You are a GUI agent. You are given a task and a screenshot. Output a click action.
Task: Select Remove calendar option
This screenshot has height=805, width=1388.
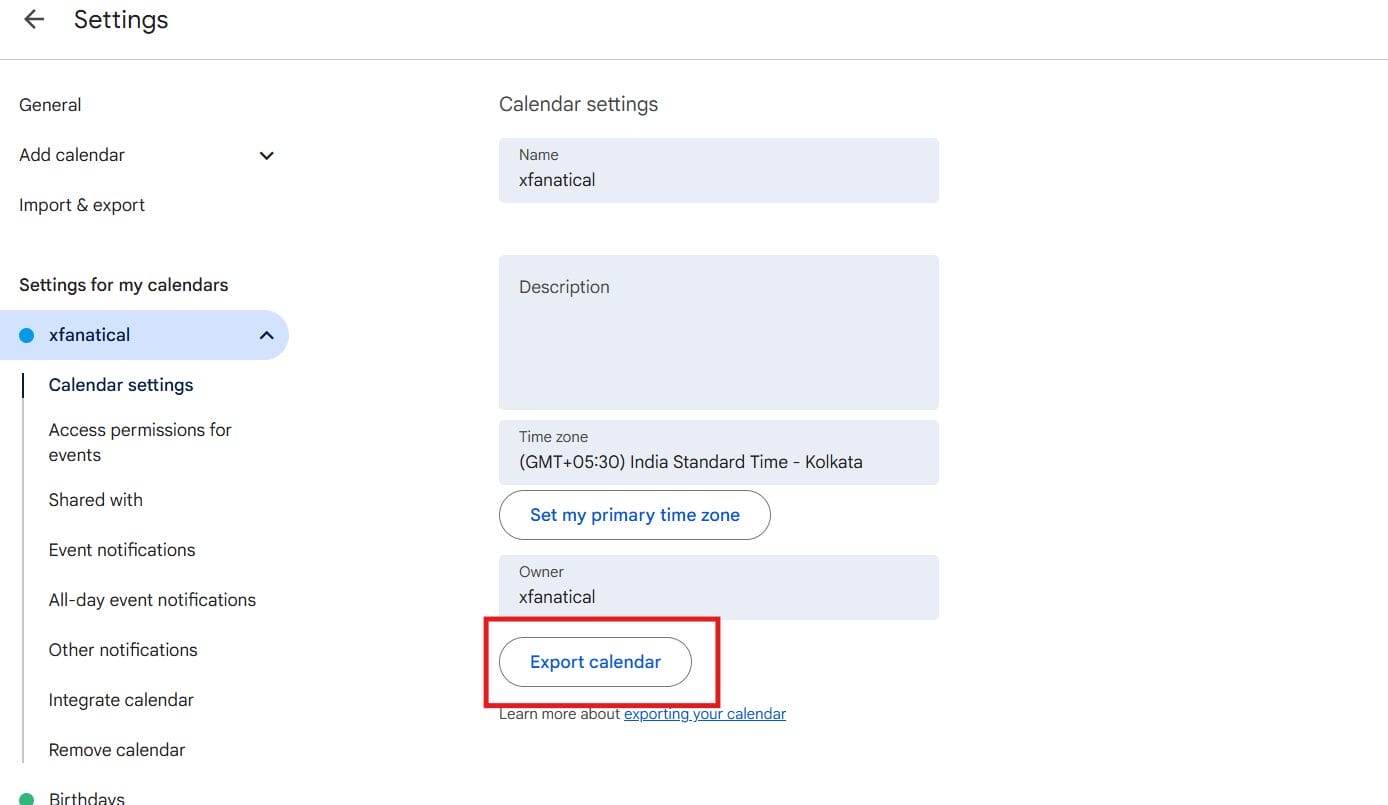(117, 750)
